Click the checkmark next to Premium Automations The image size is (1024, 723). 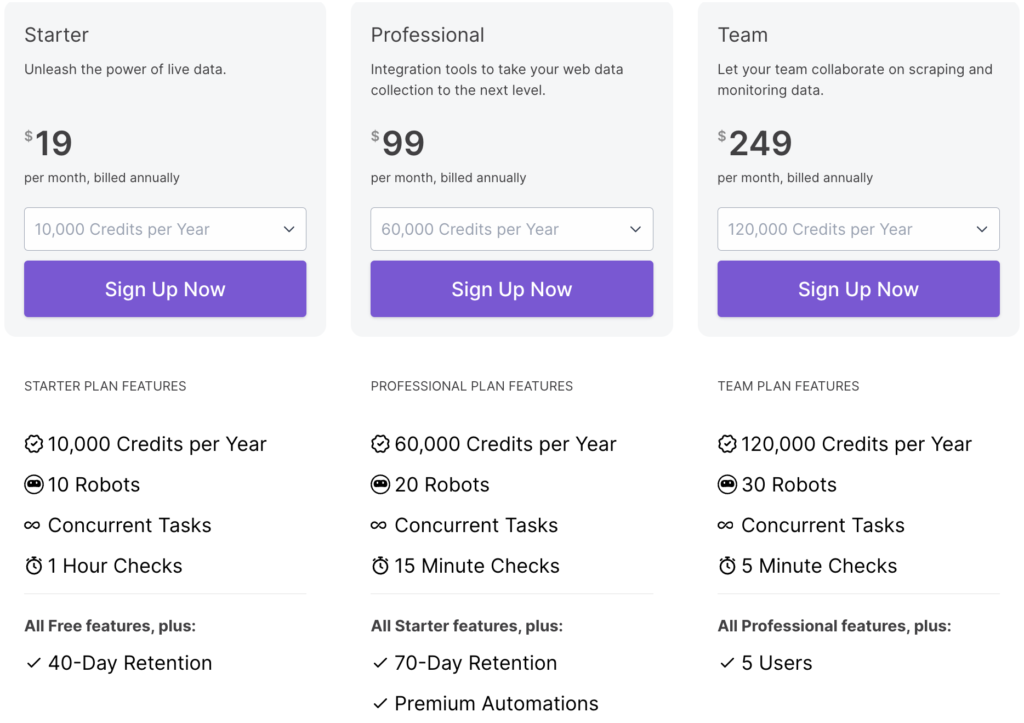(x=381, y=703)
